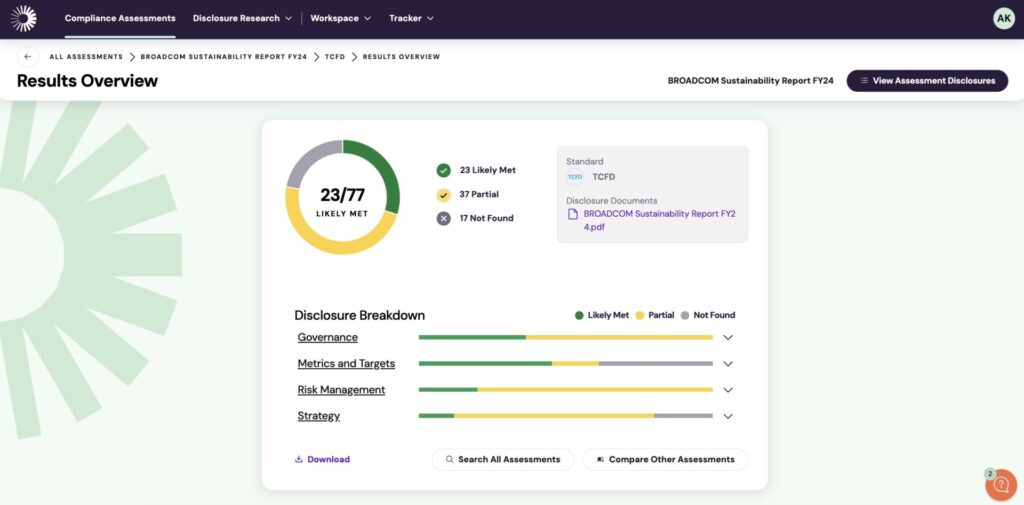
Task: Expand the Governance breakdown row
Action: 728,338
